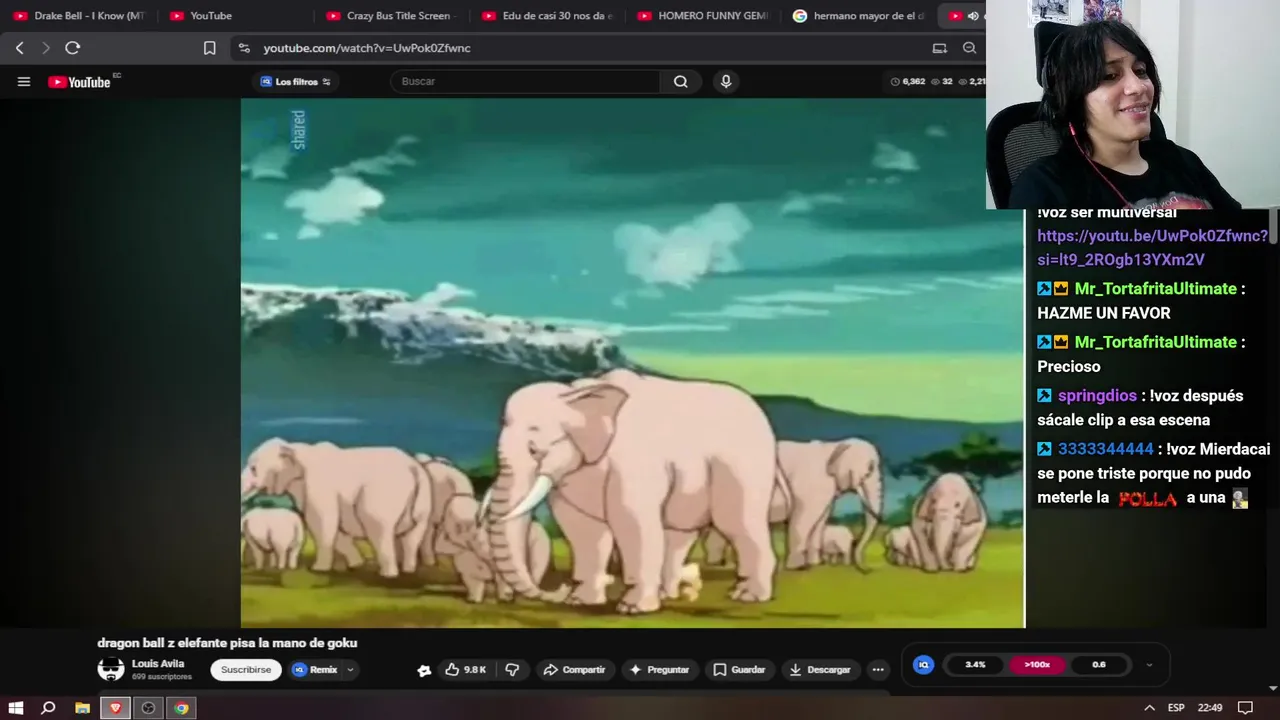Click the Preguntar button
This screenshot has width=1280, height=720.
pyautogui.click(x=660, y=670)
